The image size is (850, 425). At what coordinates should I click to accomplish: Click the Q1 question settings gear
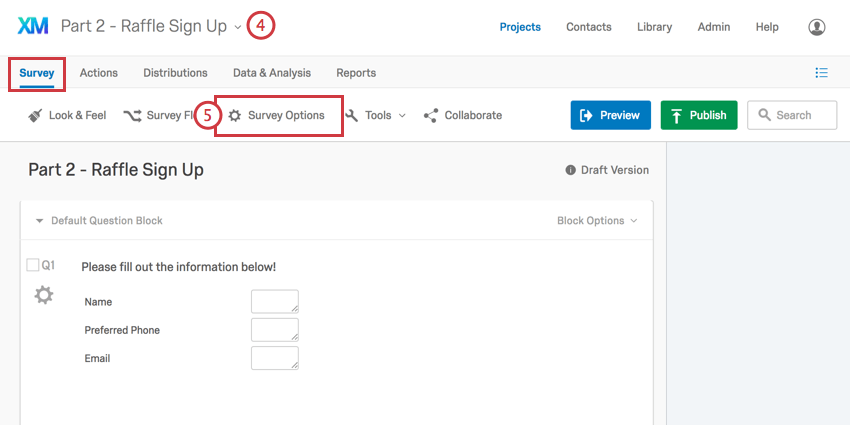tap(44, 295)
